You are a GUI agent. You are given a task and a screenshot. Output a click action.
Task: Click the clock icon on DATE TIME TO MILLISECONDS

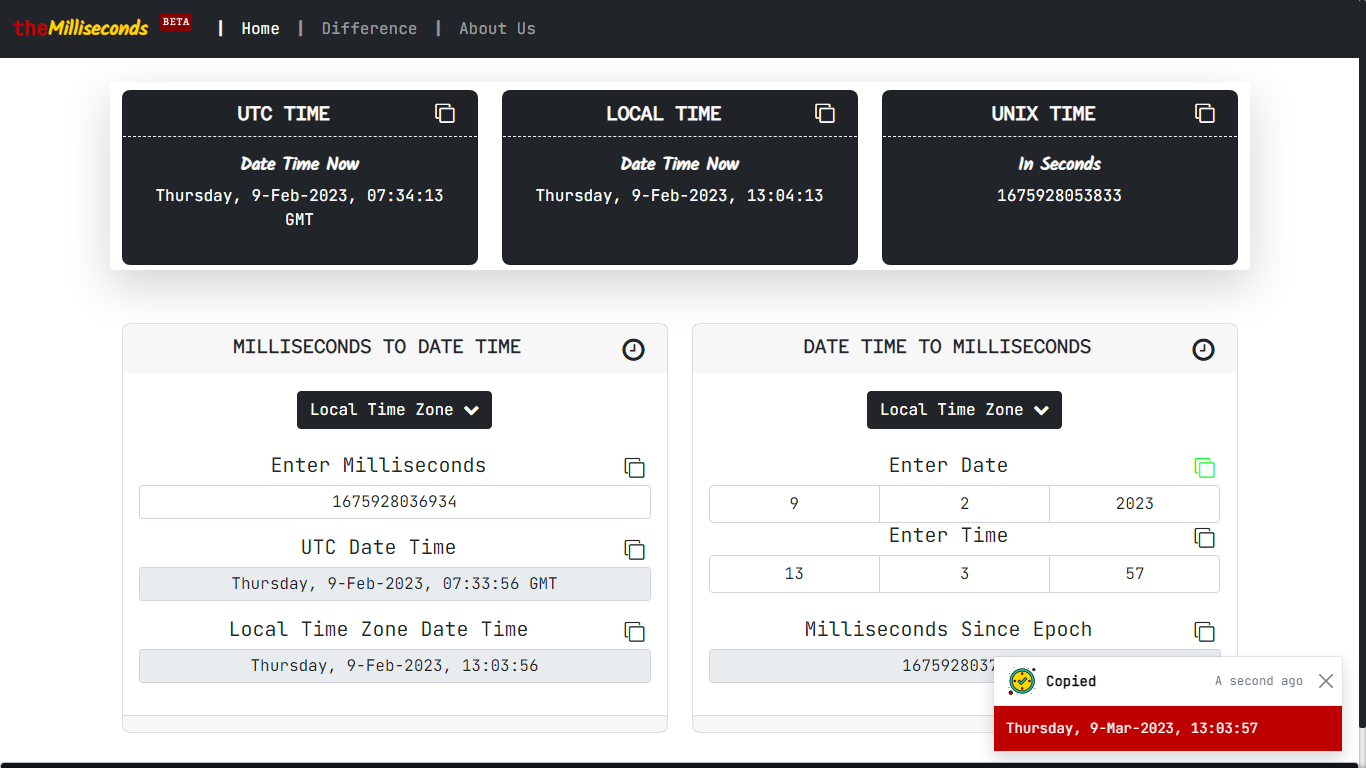coord(1203,349)
